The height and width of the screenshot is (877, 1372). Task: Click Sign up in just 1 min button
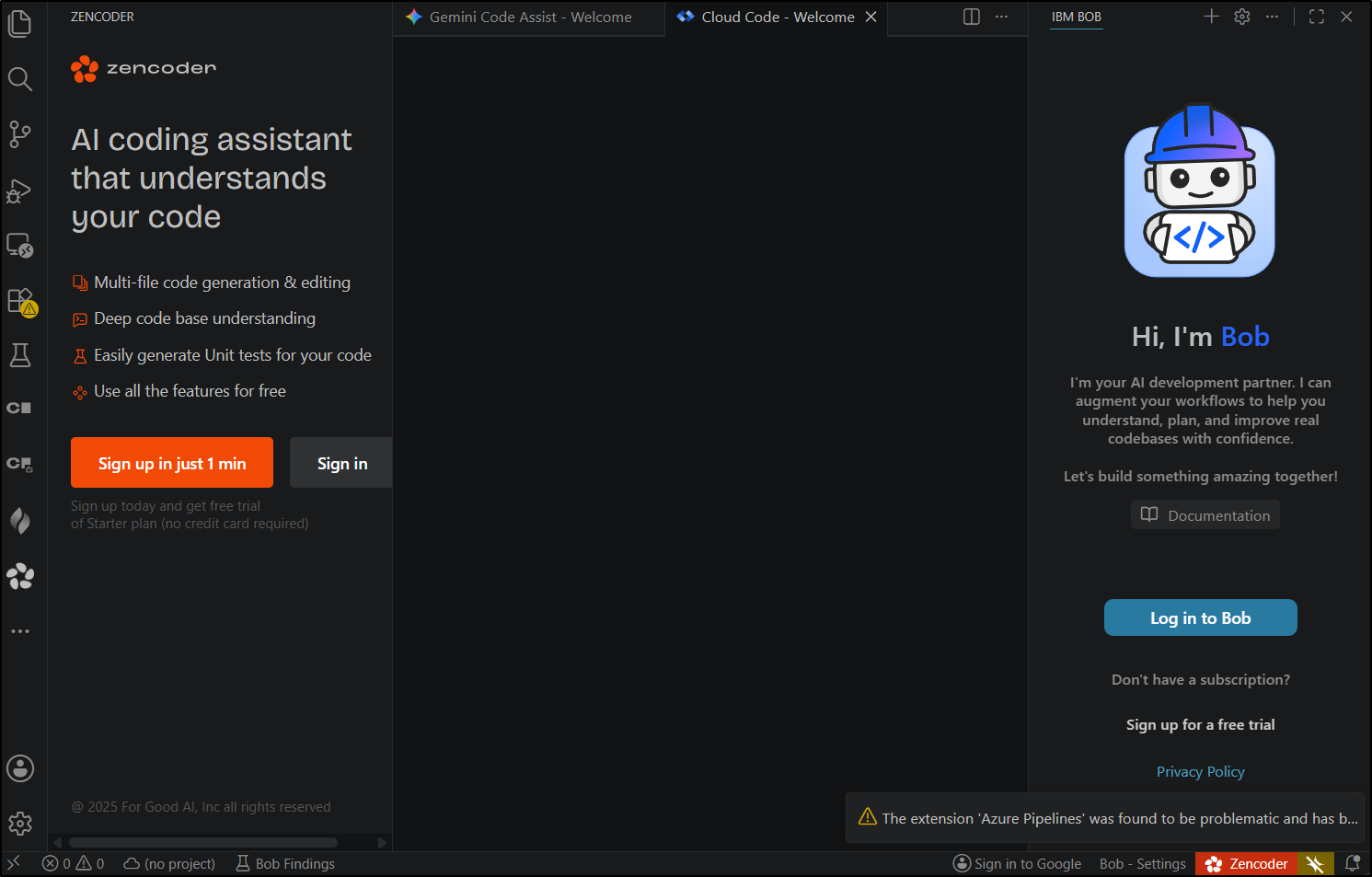click(x=172, y=463)
